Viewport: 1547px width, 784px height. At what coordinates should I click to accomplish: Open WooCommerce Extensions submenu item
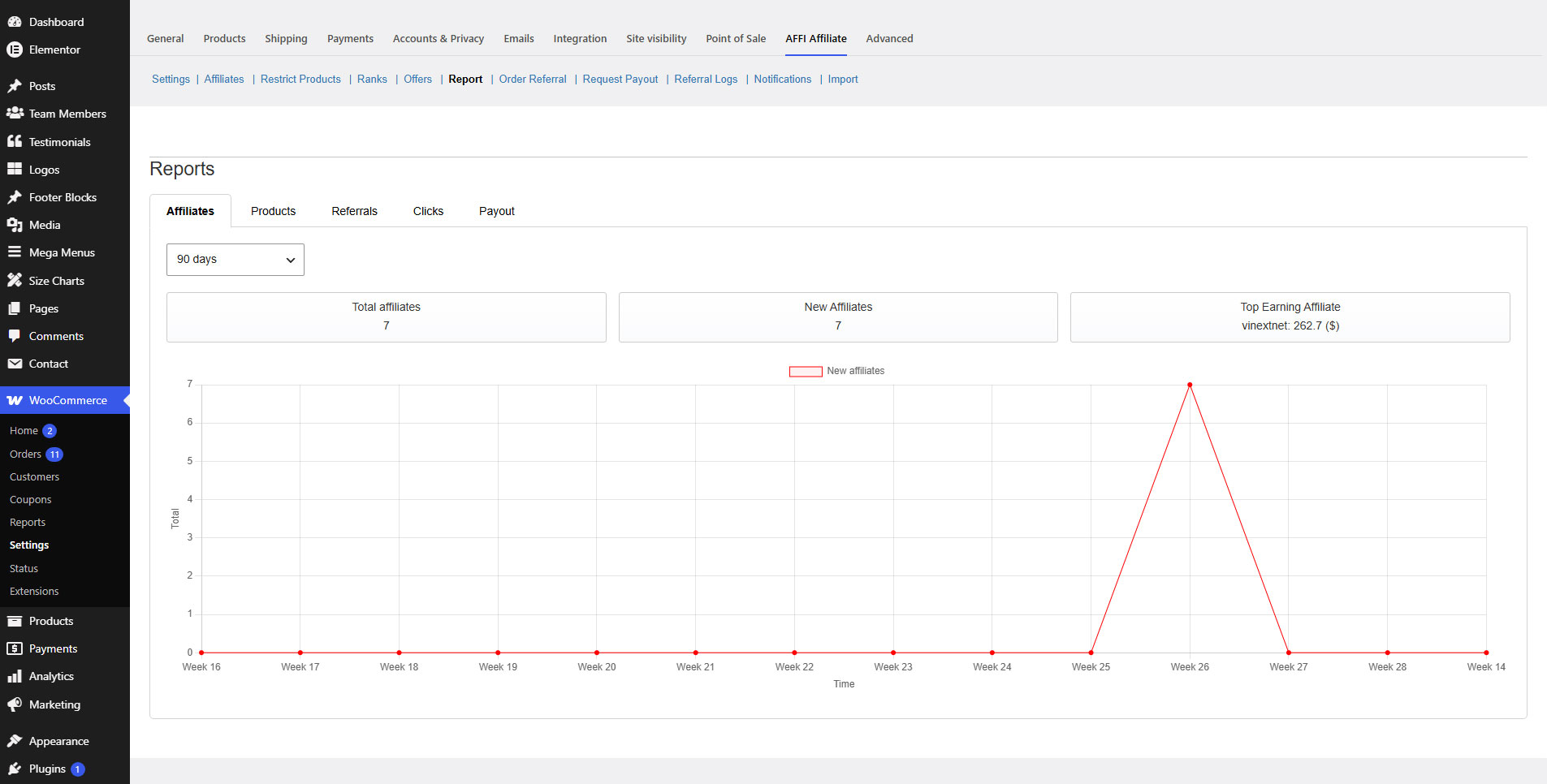click(34, 592)
